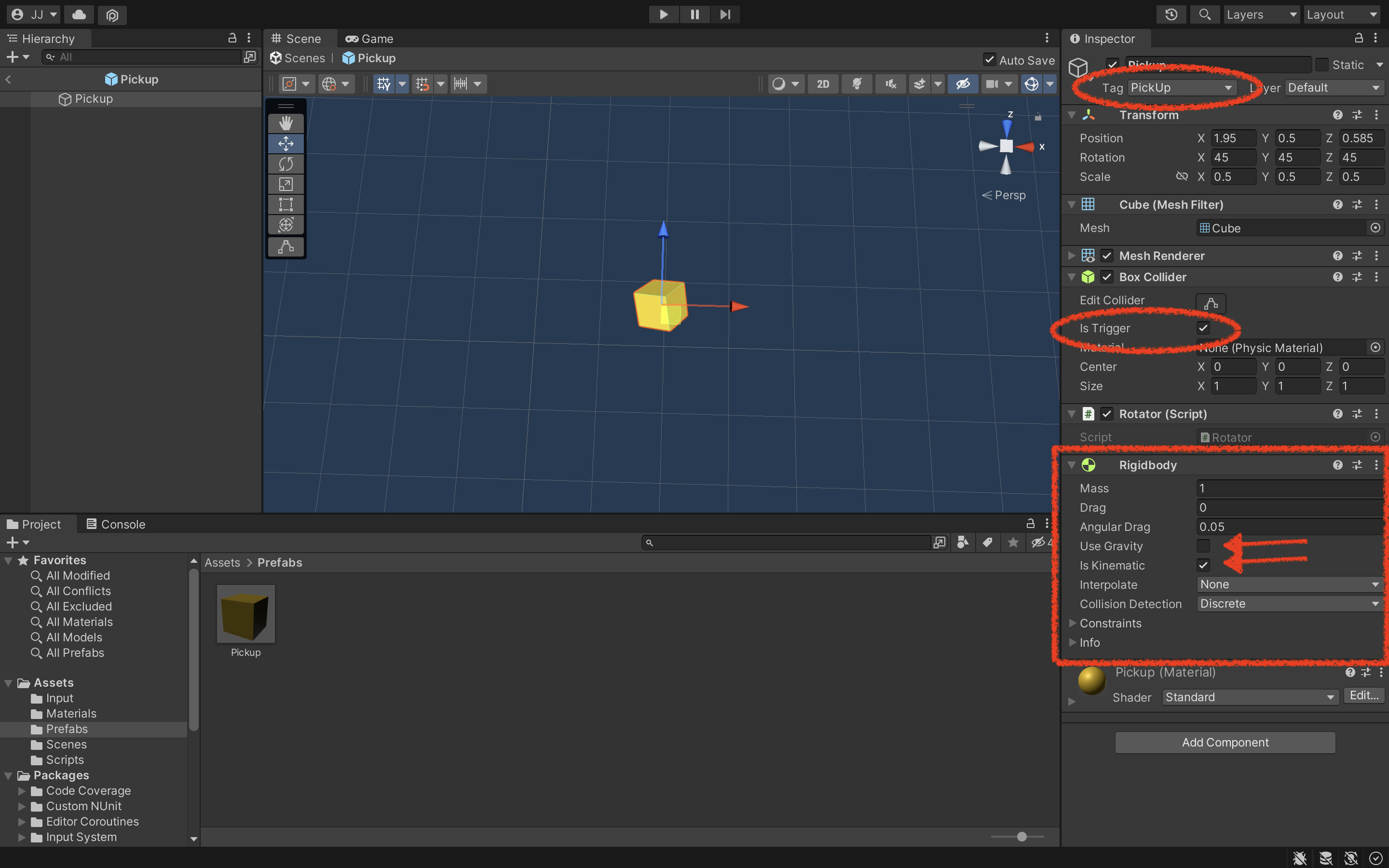Viewport: 1389px width, 868px height.
Task: Open the Collision Detection dropdown
Action: pos(1289,604)
